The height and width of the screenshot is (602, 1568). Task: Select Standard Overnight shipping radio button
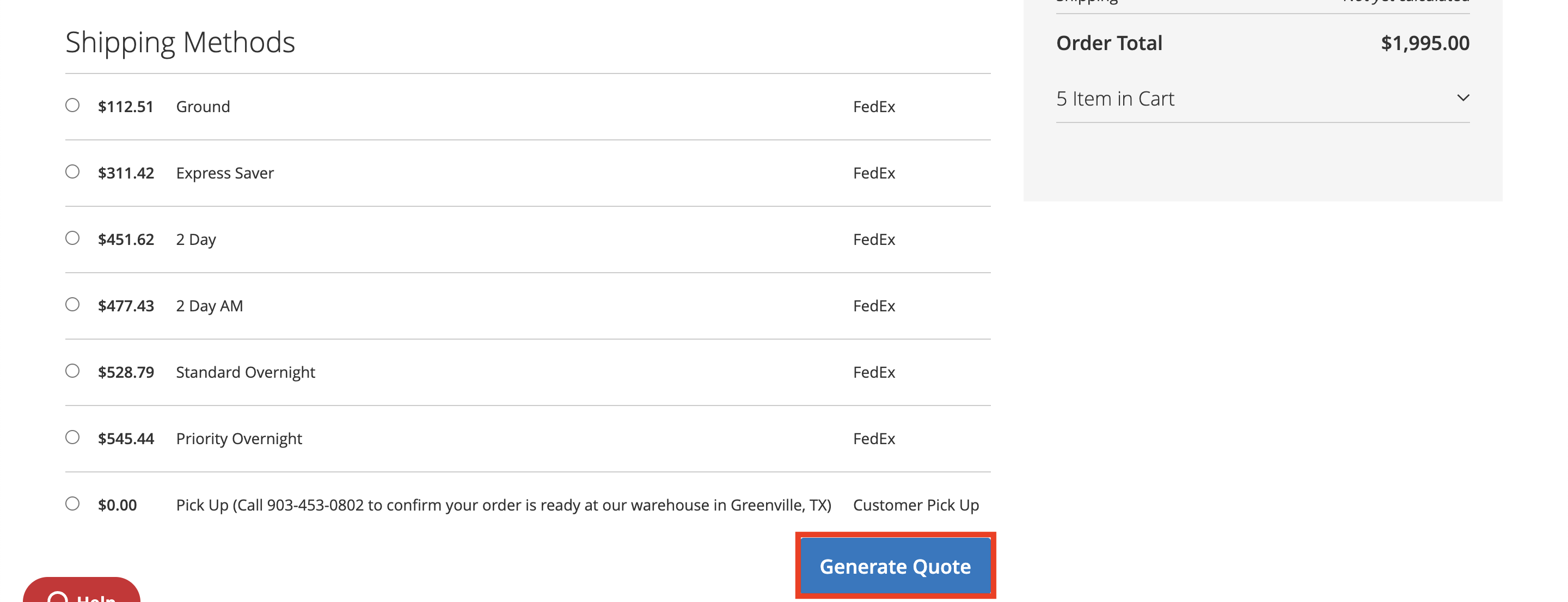[72, 371]
